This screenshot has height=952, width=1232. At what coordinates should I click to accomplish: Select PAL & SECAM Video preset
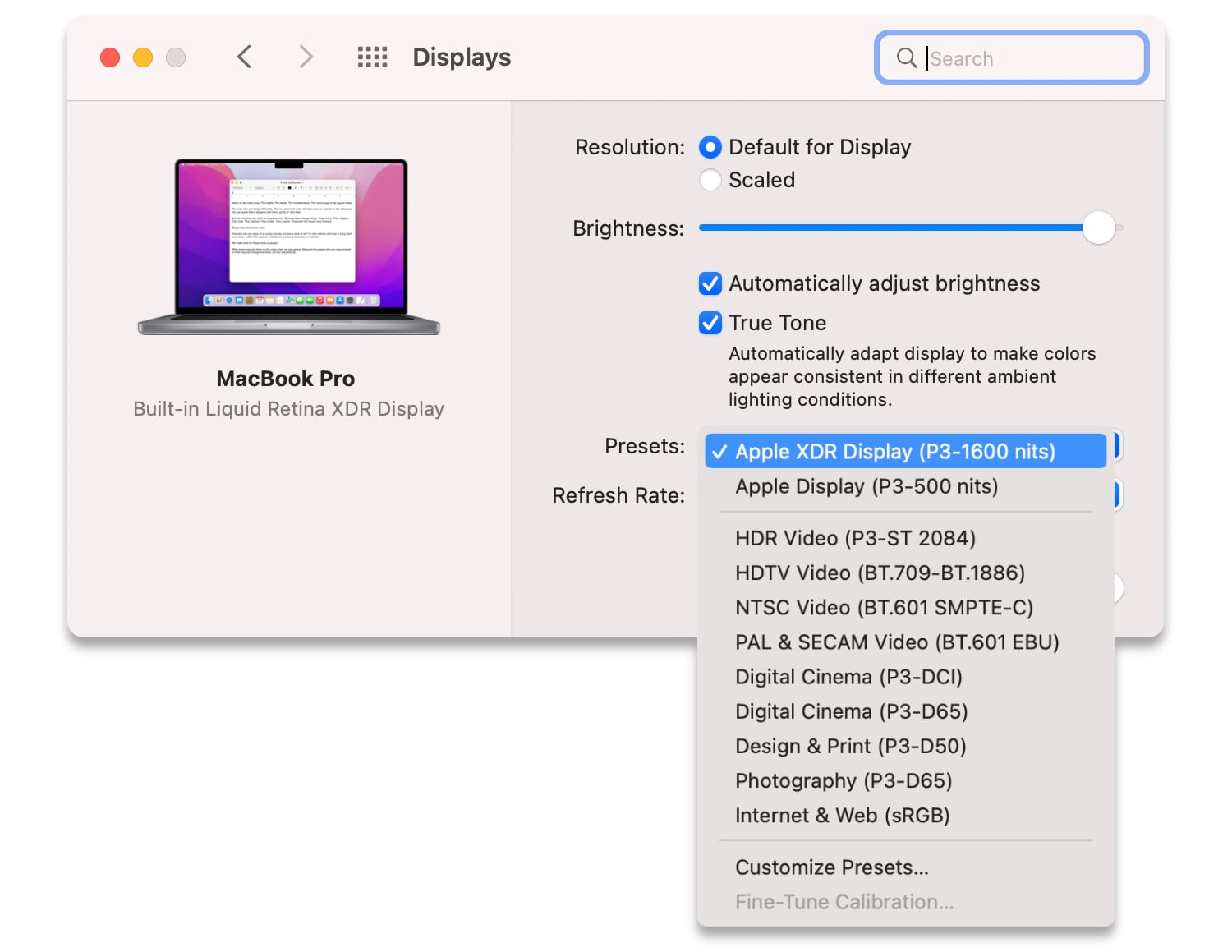tap(905, 642)
